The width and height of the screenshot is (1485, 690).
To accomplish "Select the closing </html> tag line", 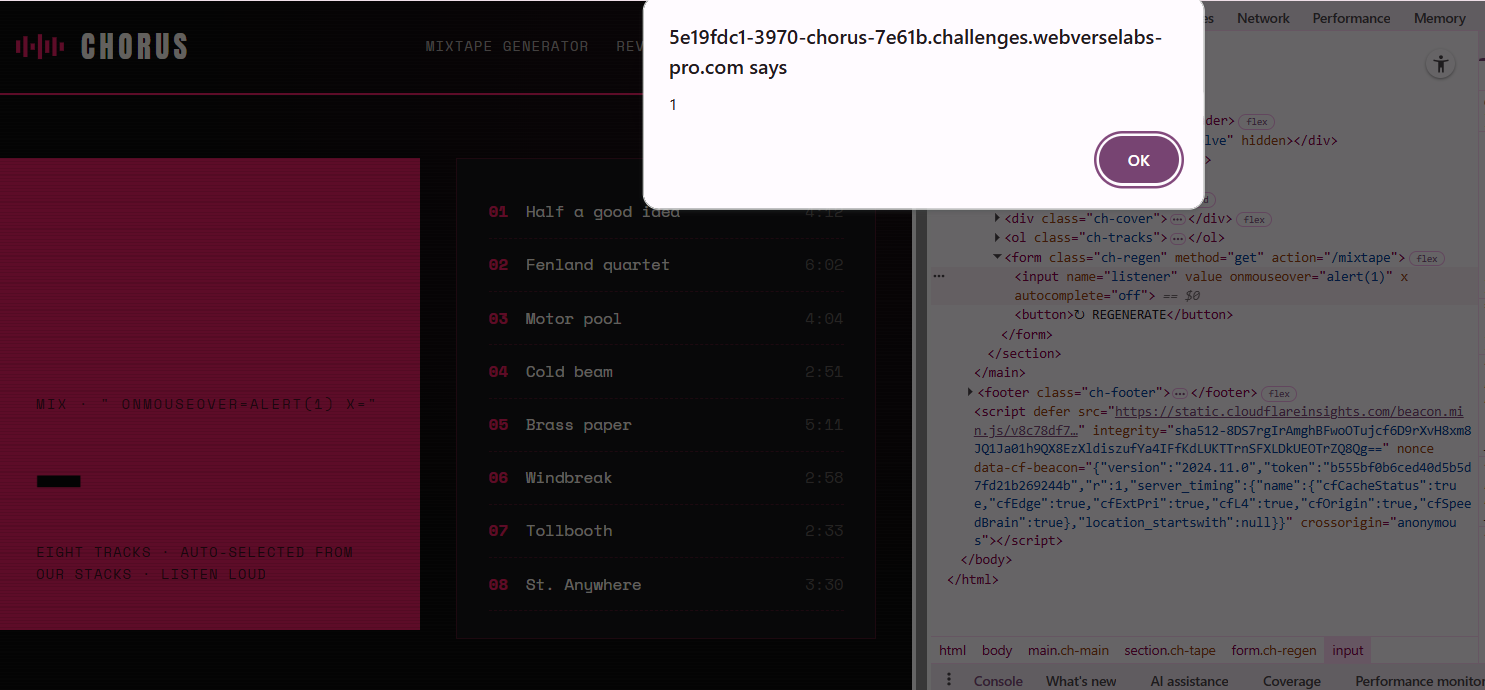I will 973,579.
